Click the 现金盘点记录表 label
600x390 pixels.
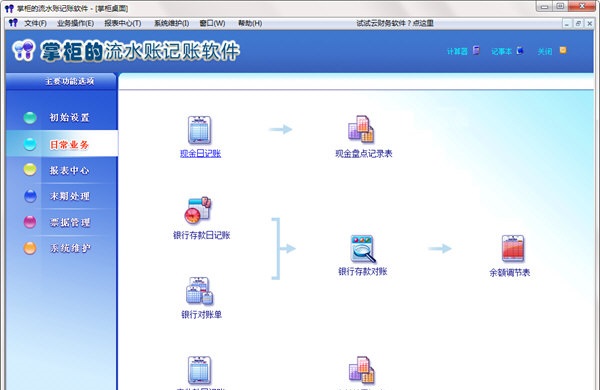click(364, 153)
